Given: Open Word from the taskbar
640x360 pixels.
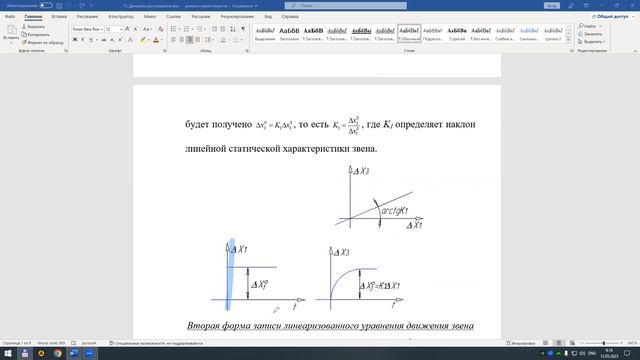Looking at the screenshot, I should [x=74, y=353].
